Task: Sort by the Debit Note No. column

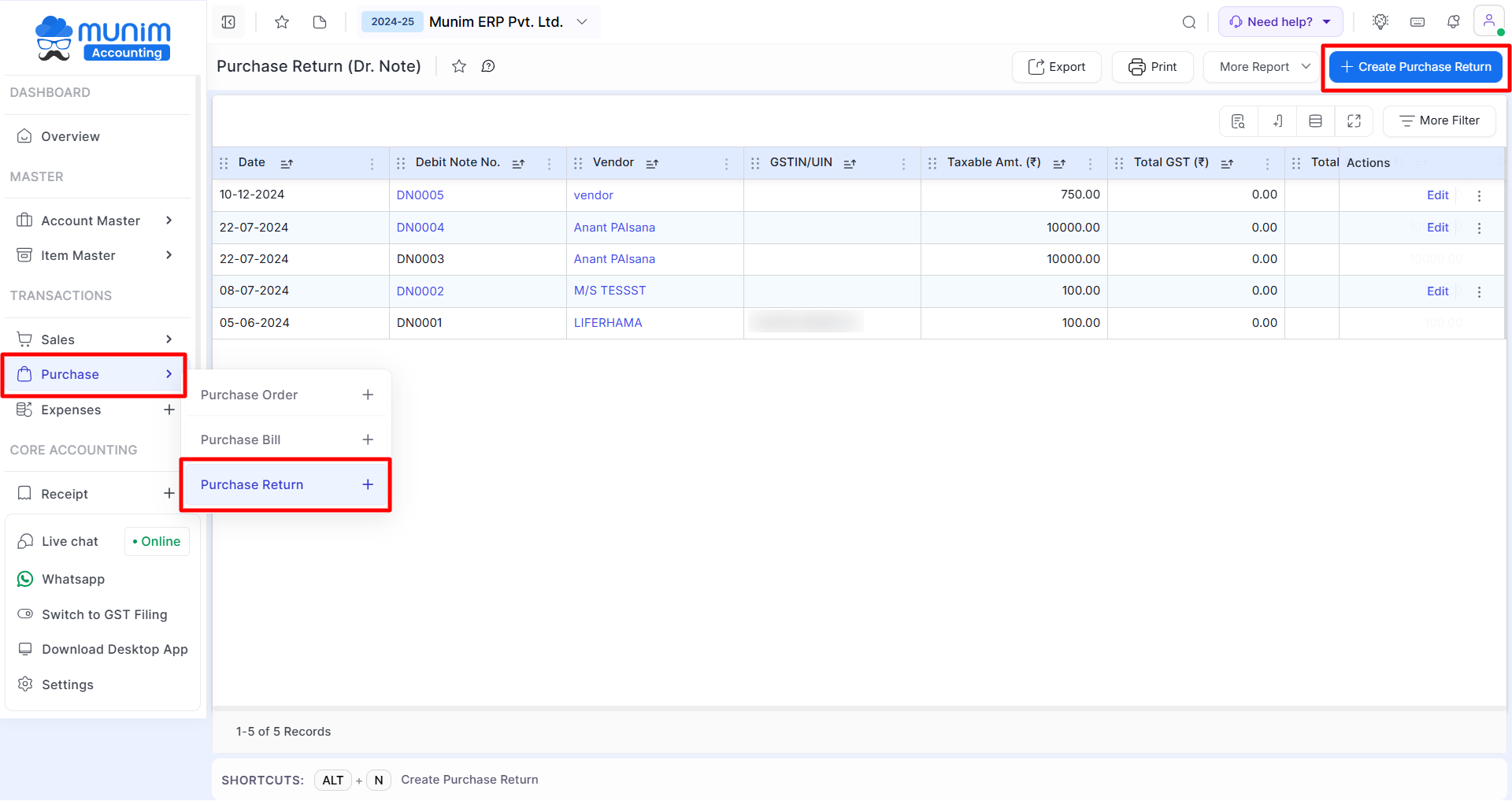Action: pos(518,164)
